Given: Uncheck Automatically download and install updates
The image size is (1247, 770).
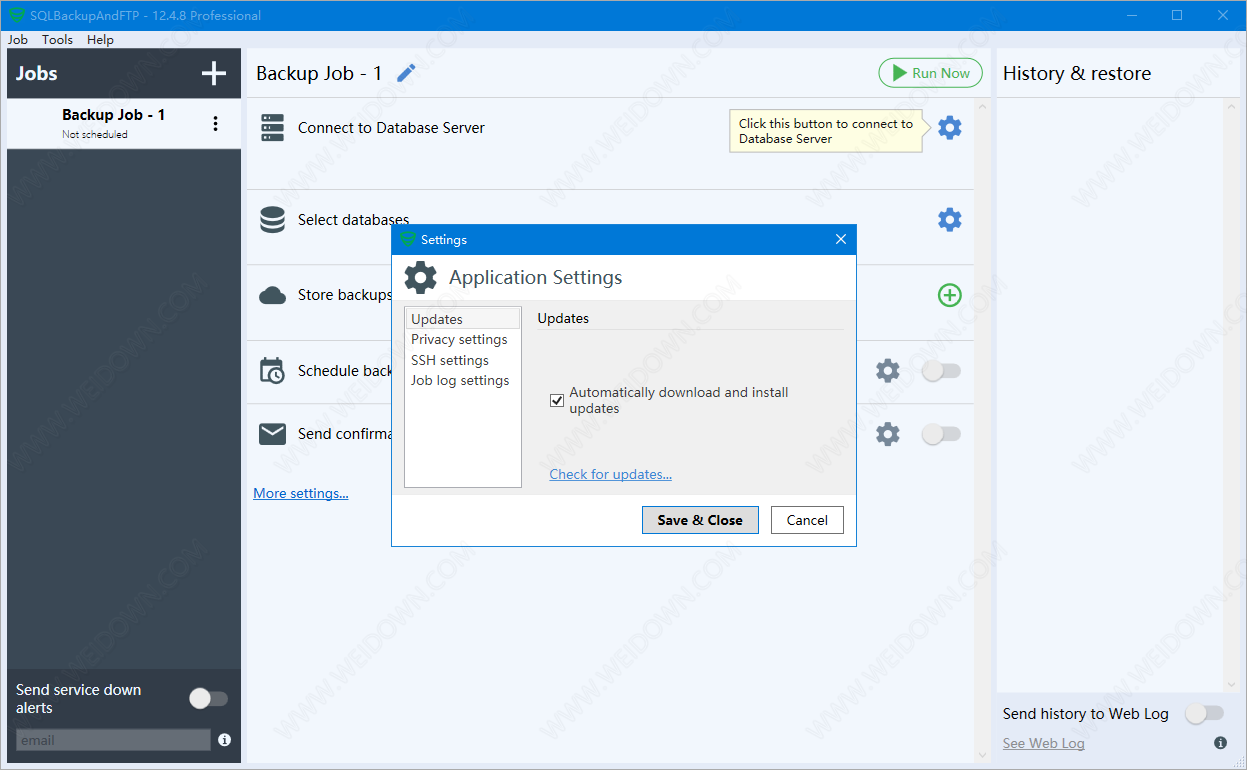Looking at the screenshot, I should [557, 401].
